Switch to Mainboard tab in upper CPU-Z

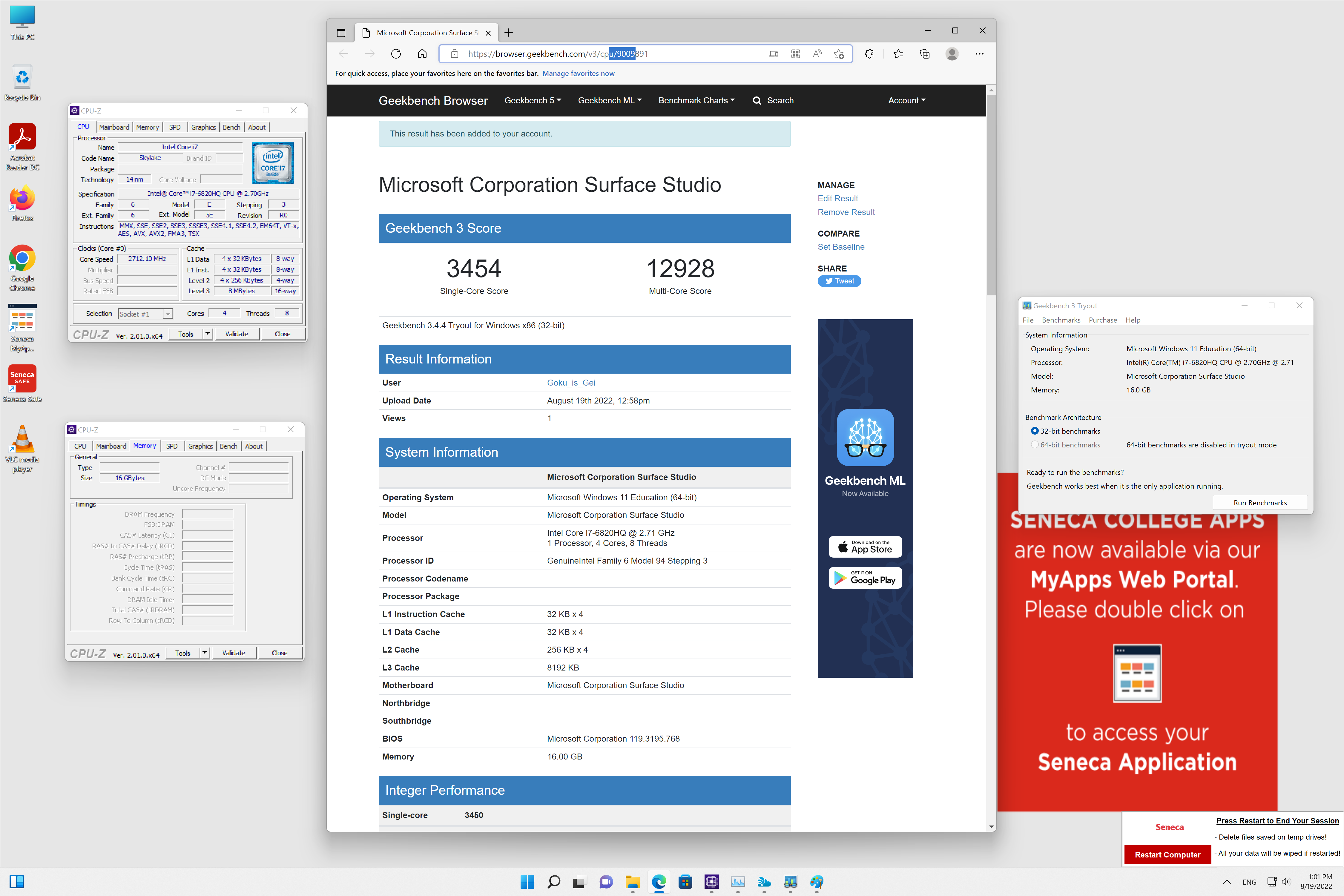click(114, 127)
